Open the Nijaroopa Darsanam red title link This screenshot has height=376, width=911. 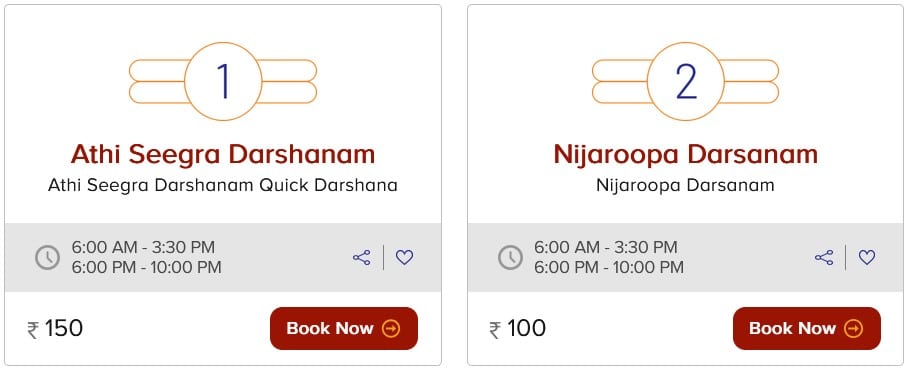686,155
